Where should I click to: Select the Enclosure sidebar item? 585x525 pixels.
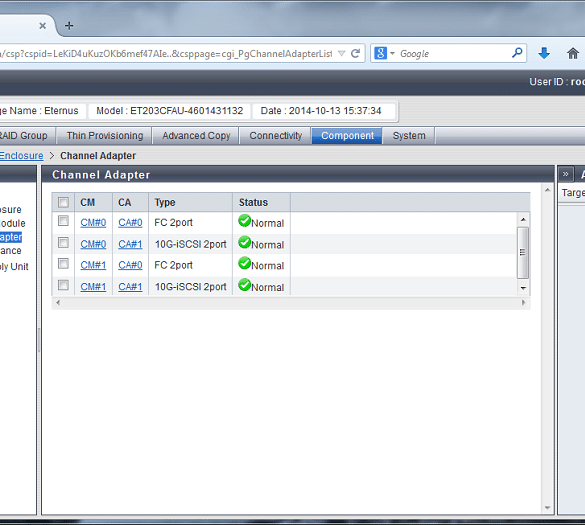(11, 210)
